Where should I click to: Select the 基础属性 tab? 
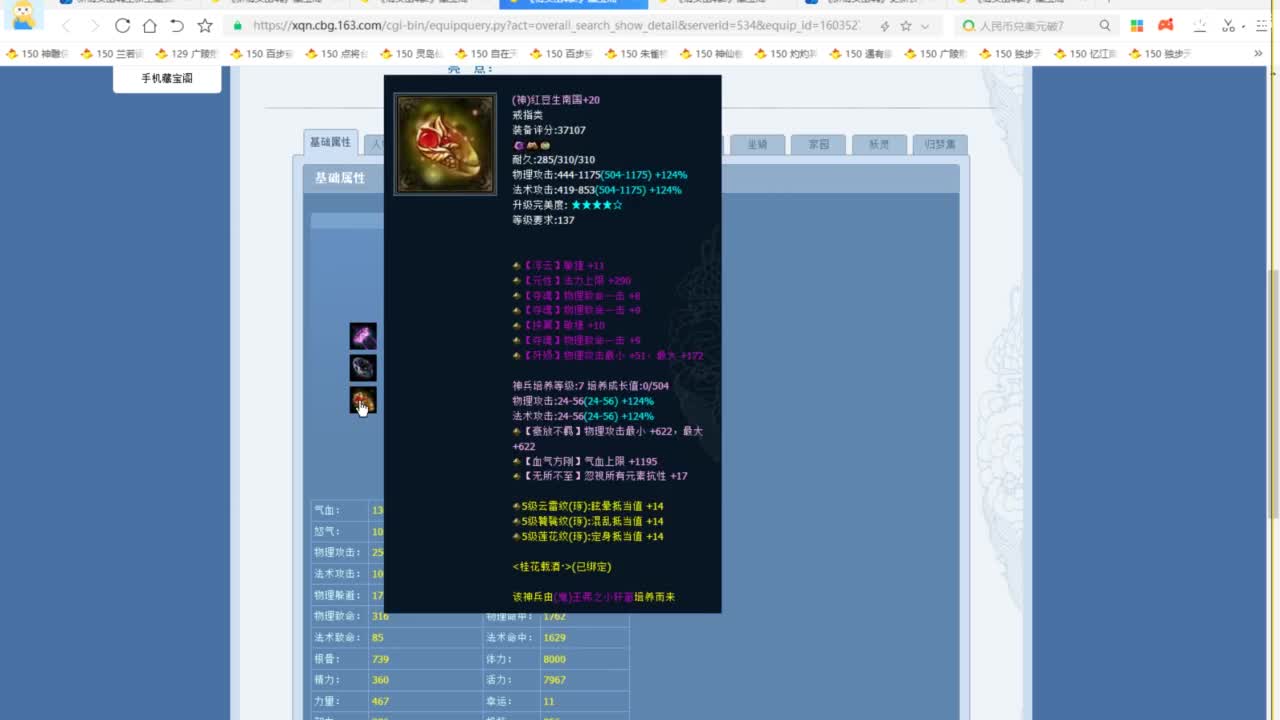click(x=330, y=143)
